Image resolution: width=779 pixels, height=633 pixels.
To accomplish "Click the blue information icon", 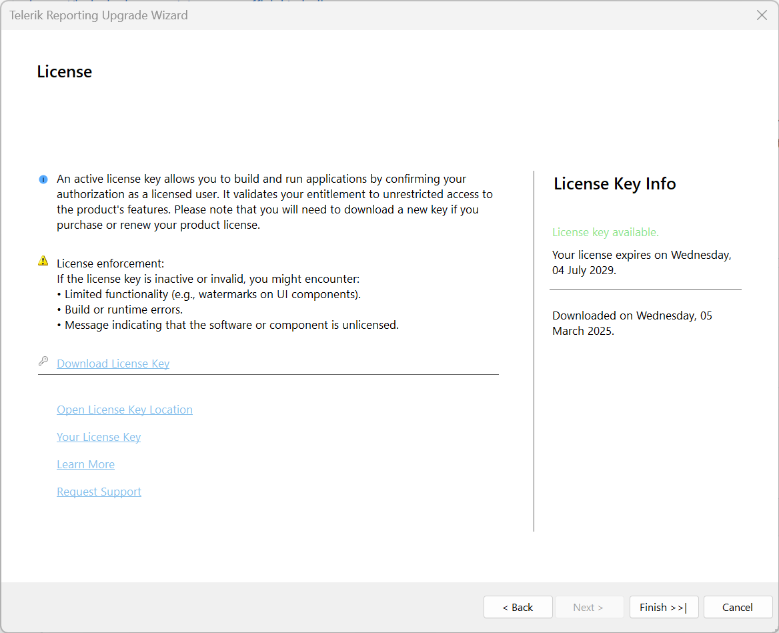I will click(x=43, y=179).
